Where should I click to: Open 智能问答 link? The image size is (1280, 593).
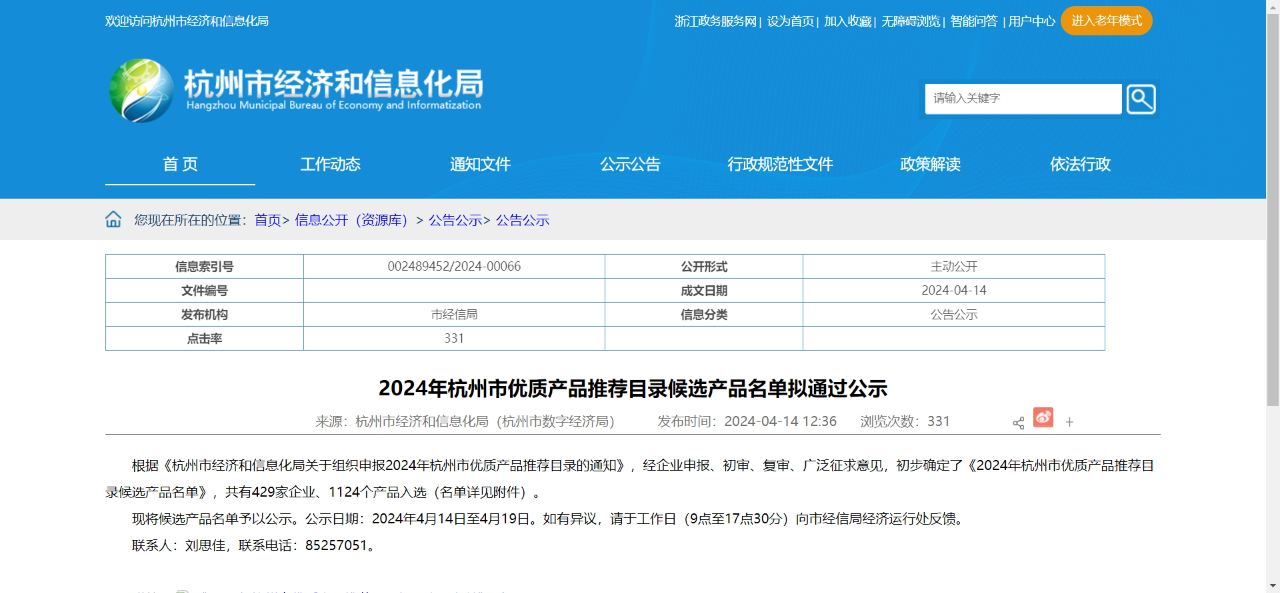(x=974, y=21)
